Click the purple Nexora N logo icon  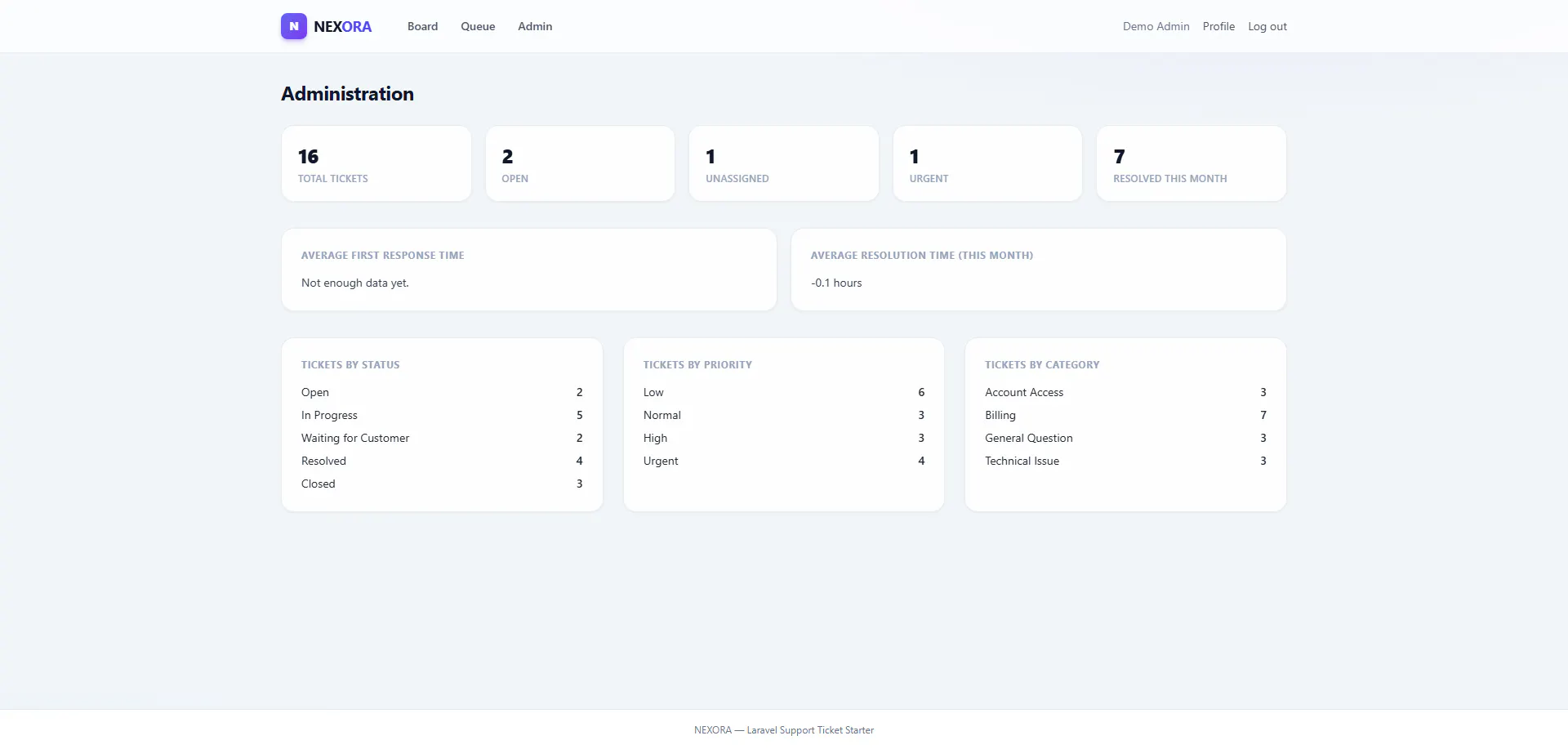[x=294, y=26]
